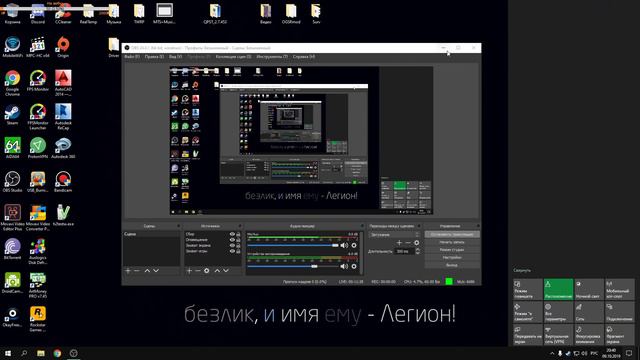Stop streaming with the Остановить трансляцию button
This screenshot has width=640, height=360.
coord(452,235)
